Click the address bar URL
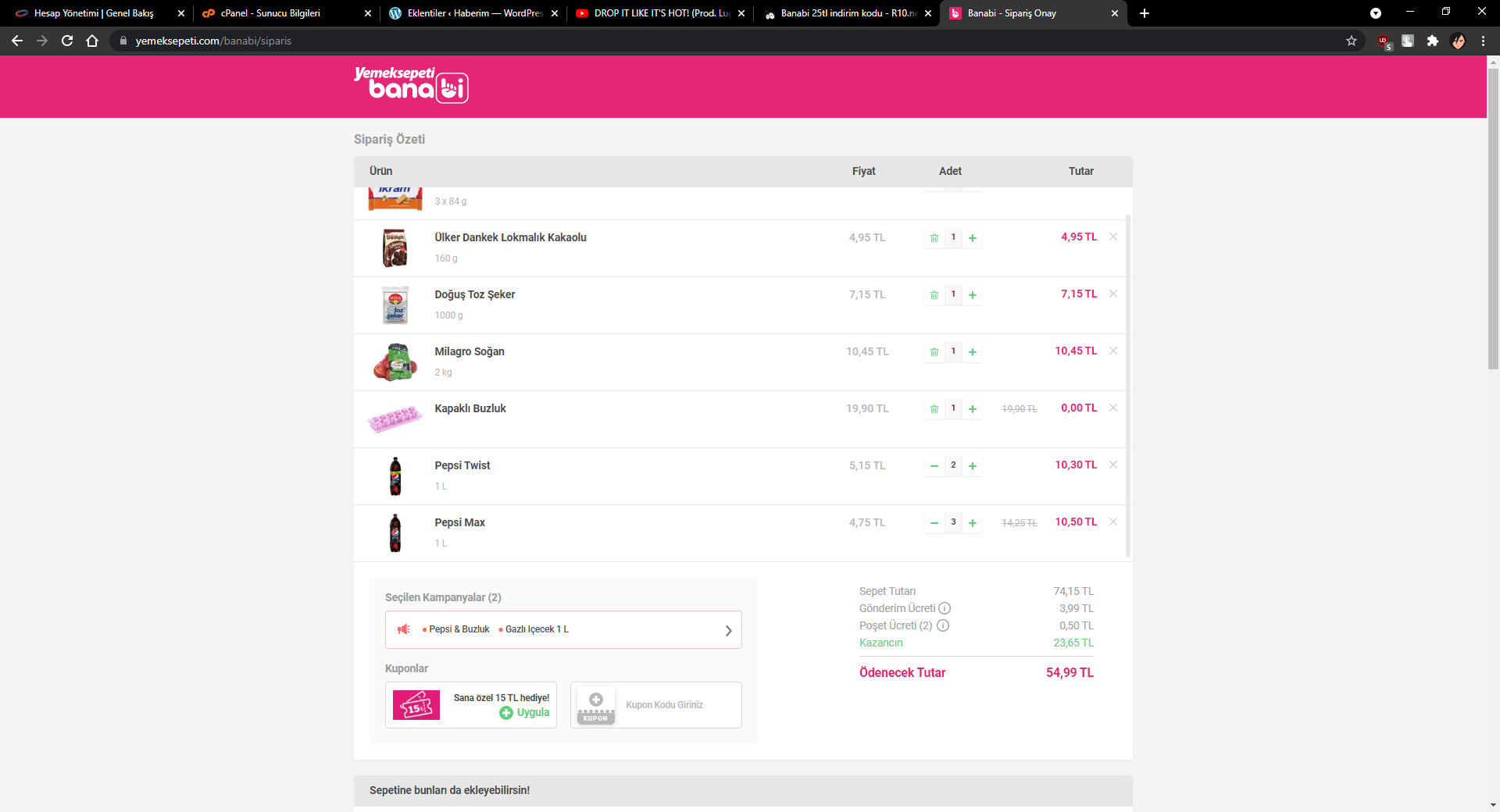The width and height of the screenshot is (1500, 812). point(213,41)
